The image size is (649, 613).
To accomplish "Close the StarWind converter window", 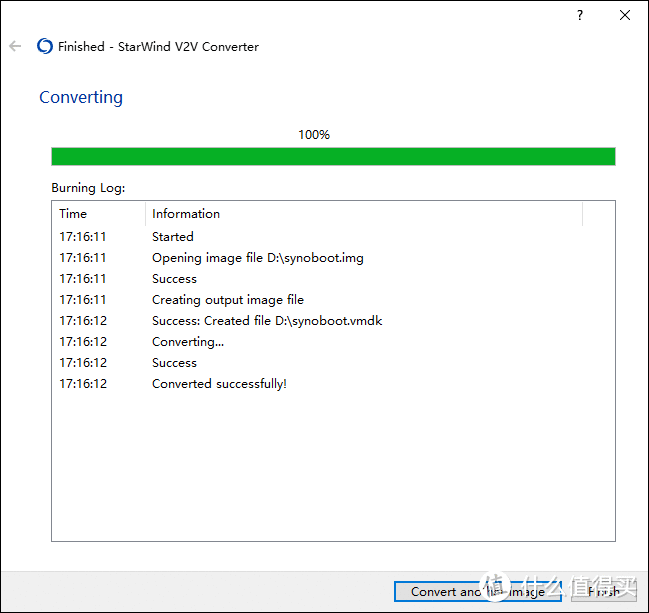I will (x=625, y=15).
